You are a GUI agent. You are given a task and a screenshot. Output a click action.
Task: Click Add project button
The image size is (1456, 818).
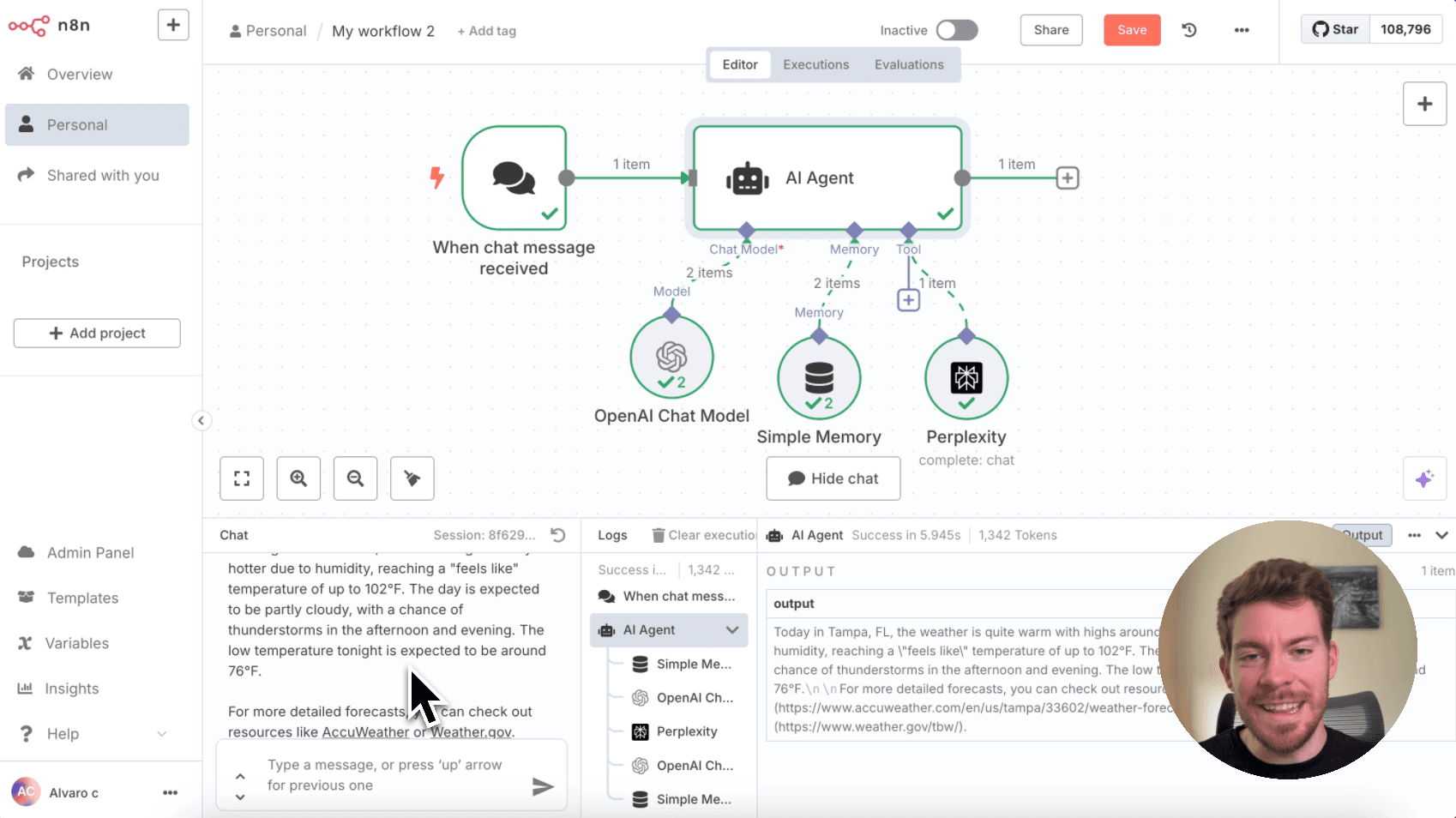pyautogui.click(x=97, y=333)
